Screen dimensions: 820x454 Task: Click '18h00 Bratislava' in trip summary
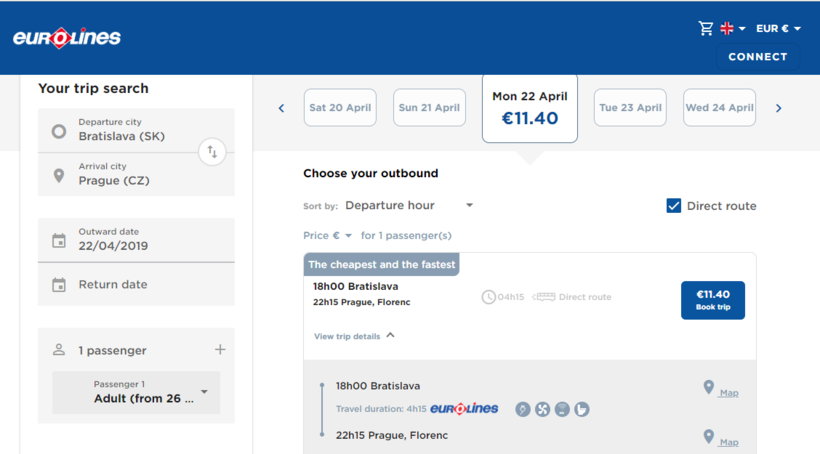pyautogui.click(x=356, y=286)
